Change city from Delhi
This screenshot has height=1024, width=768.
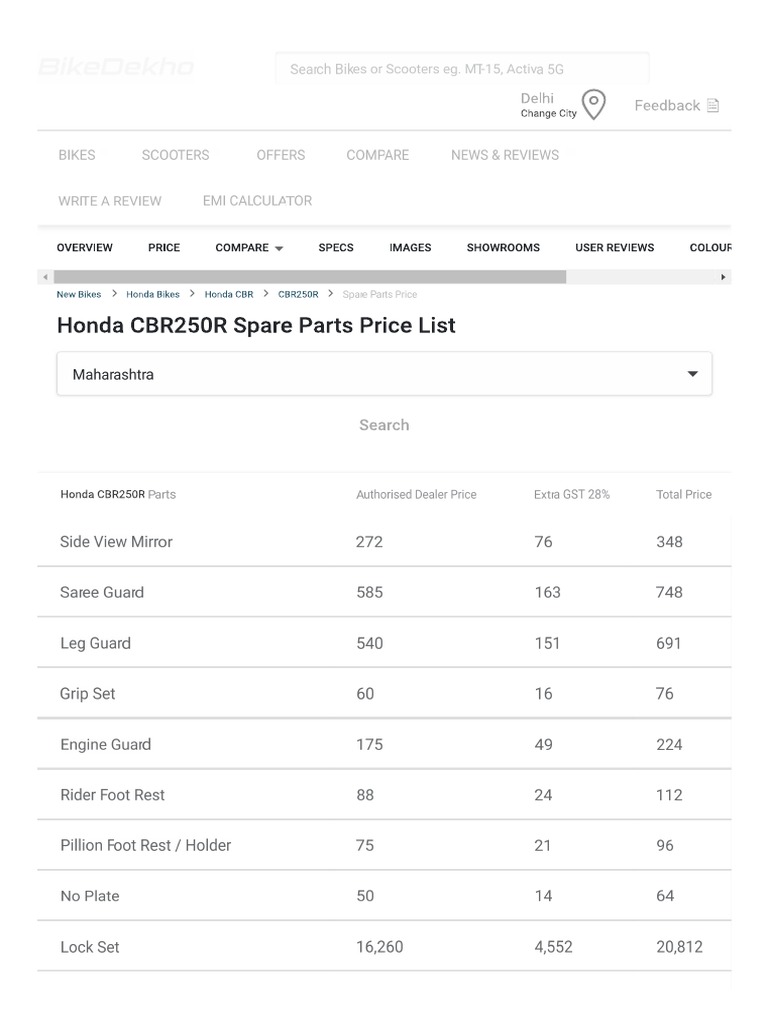coord(548,114)
